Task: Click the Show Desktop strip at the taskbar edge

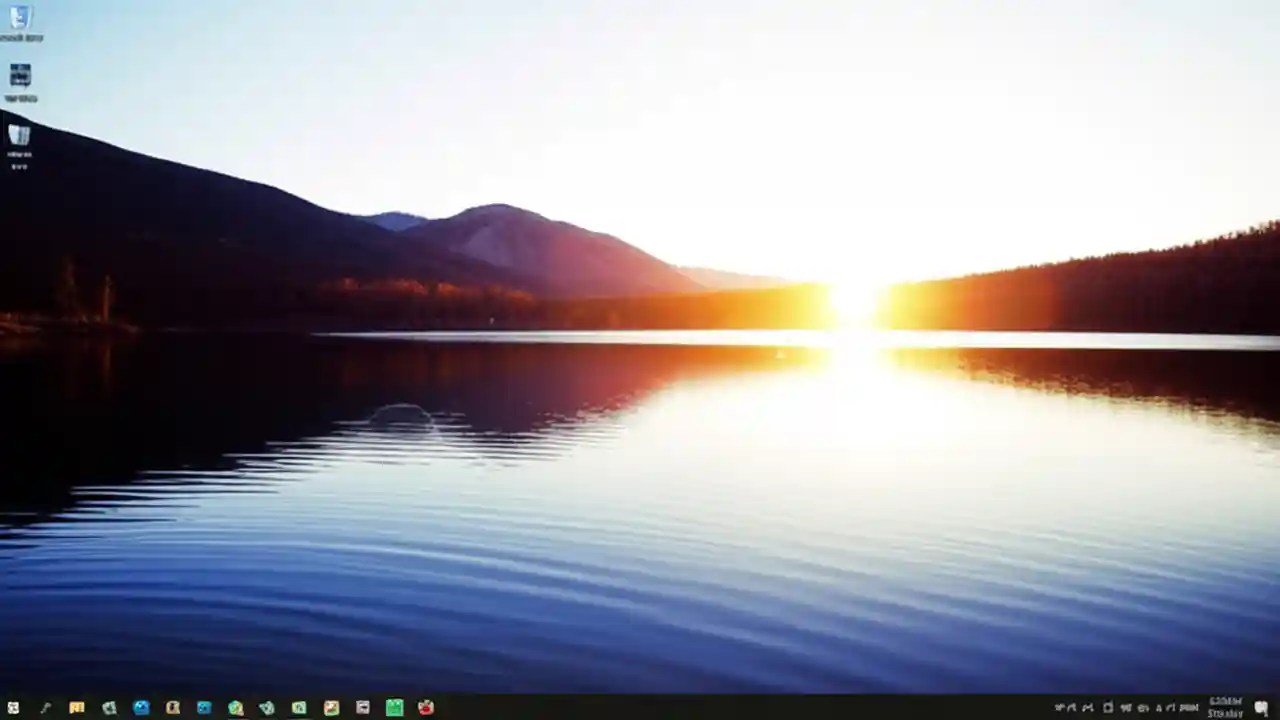Action: (x=1278, y=708)
